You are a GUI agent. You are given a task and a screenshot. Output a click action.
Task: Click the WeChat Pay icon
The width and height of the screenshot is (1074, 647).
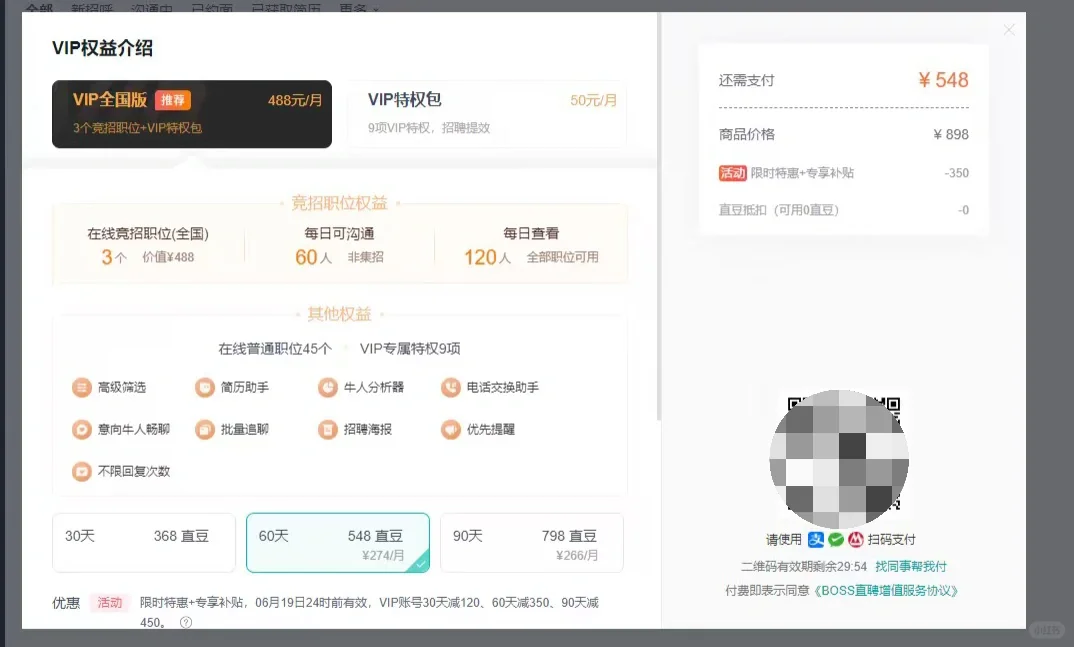point(836,540)
